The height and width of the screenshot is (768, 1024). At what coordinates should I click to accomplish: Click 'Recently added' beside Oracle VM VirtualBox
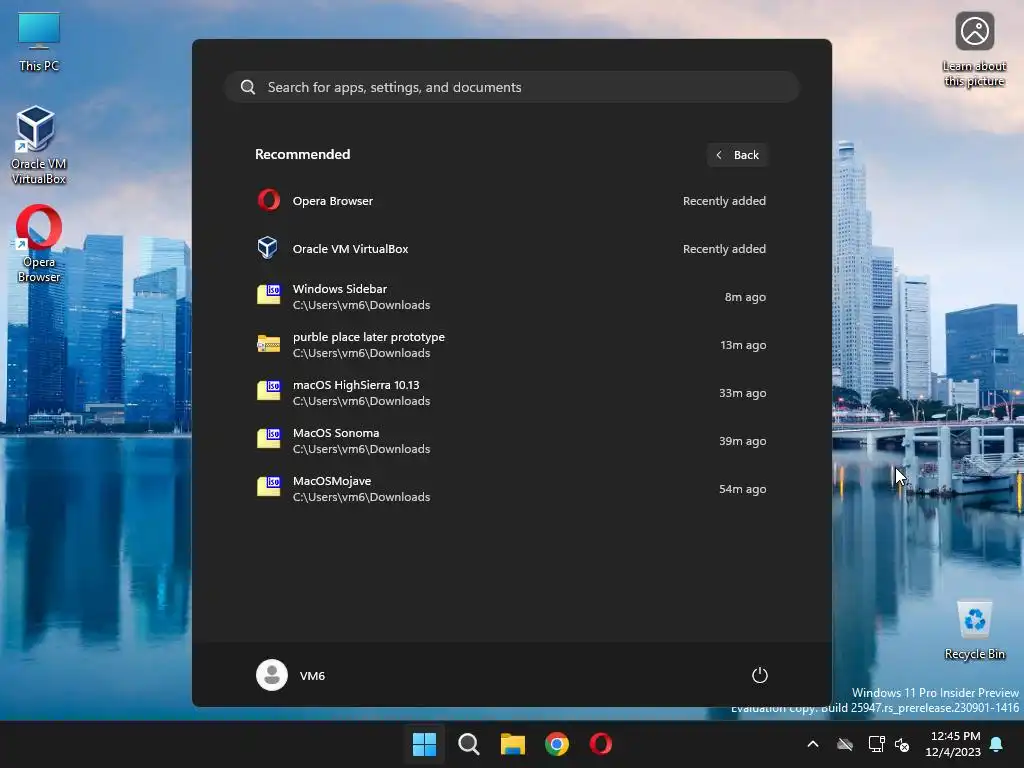click(724, 248)
